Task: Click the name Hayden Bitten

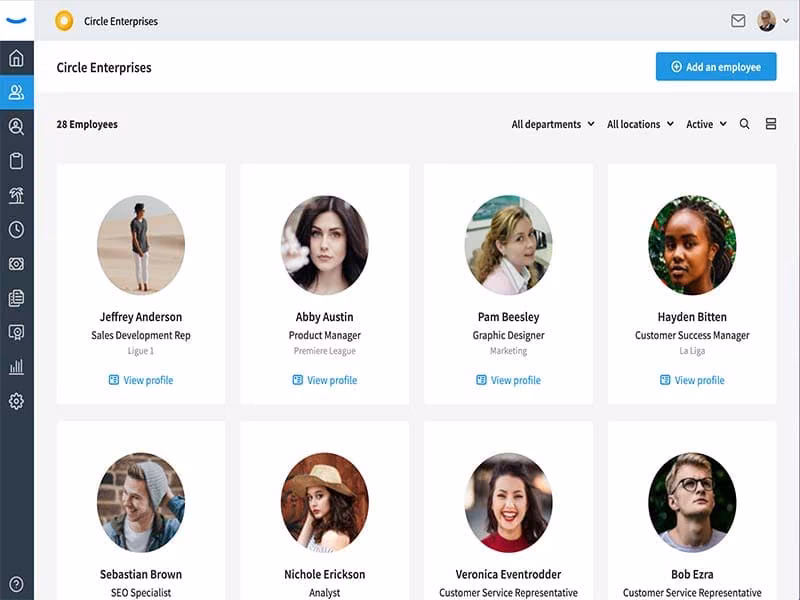Action: (x=692, y=317)
